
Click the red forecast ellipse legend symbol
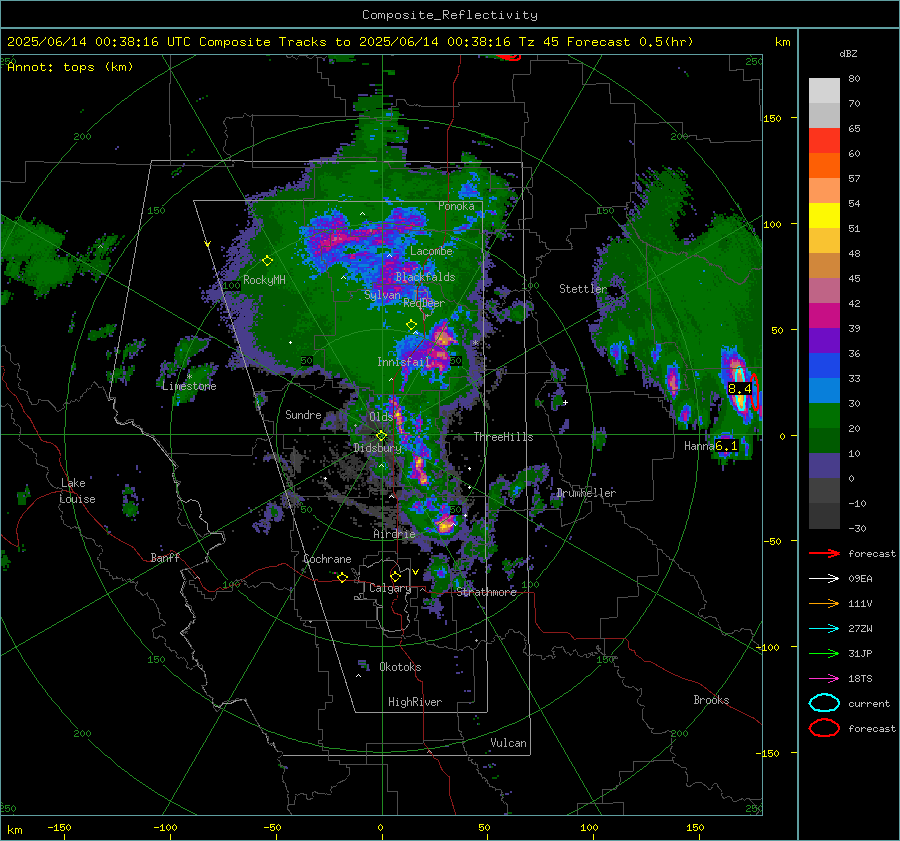coord(824,728)
